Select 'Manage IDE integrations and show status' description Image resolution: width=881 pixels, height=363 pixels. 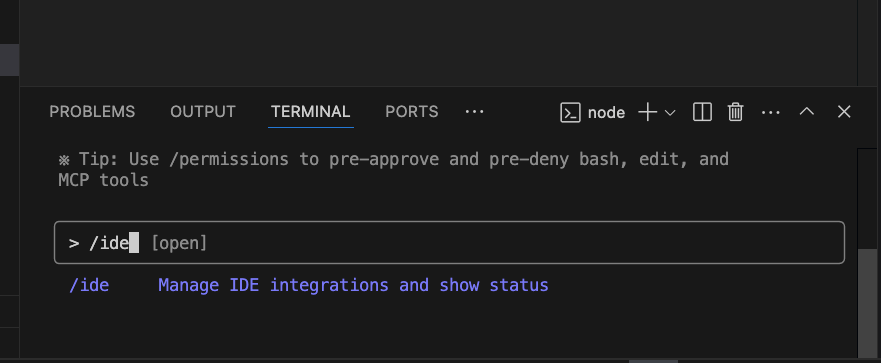353,285
